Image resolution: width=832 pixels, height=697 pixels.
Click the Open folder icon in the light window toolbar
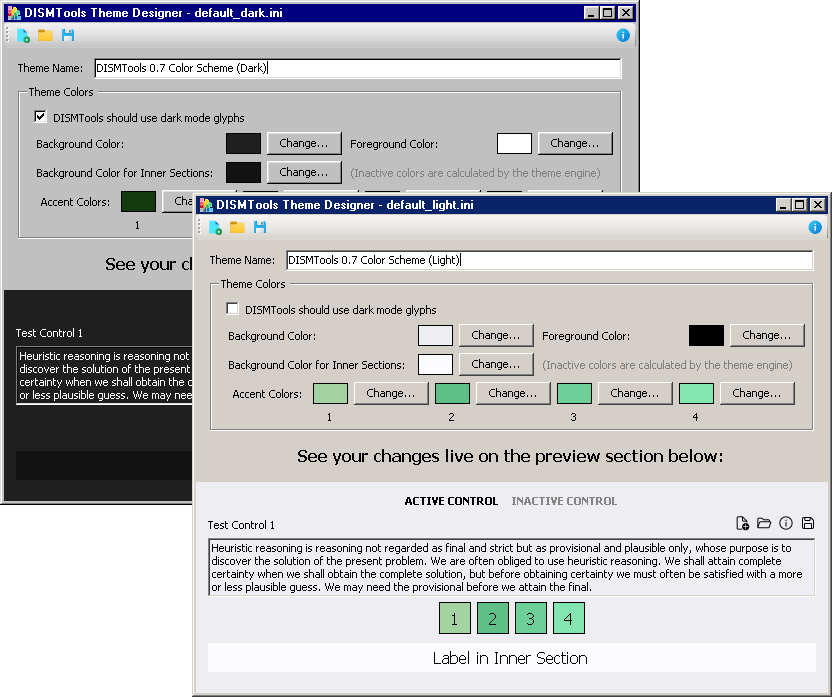tap(237, 228)
